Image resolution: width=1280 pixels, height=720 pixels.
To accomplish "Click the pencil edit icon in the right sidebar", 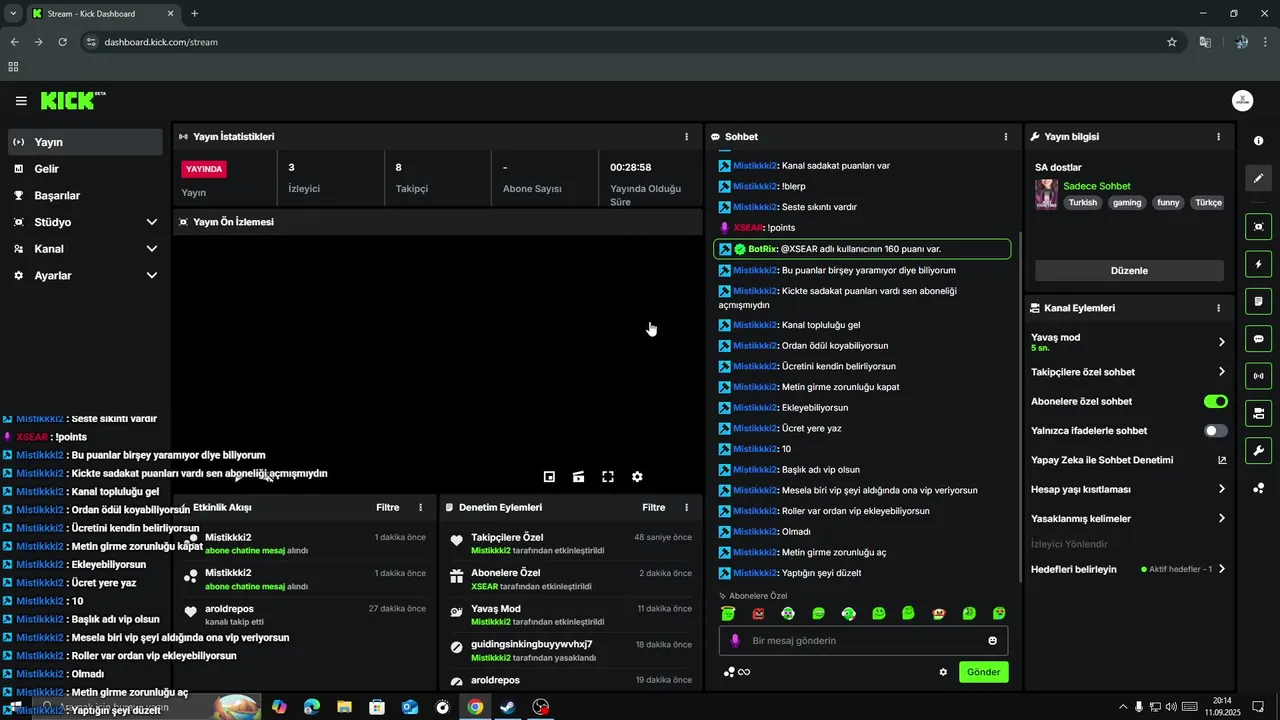I will (x=1259, y=178).
